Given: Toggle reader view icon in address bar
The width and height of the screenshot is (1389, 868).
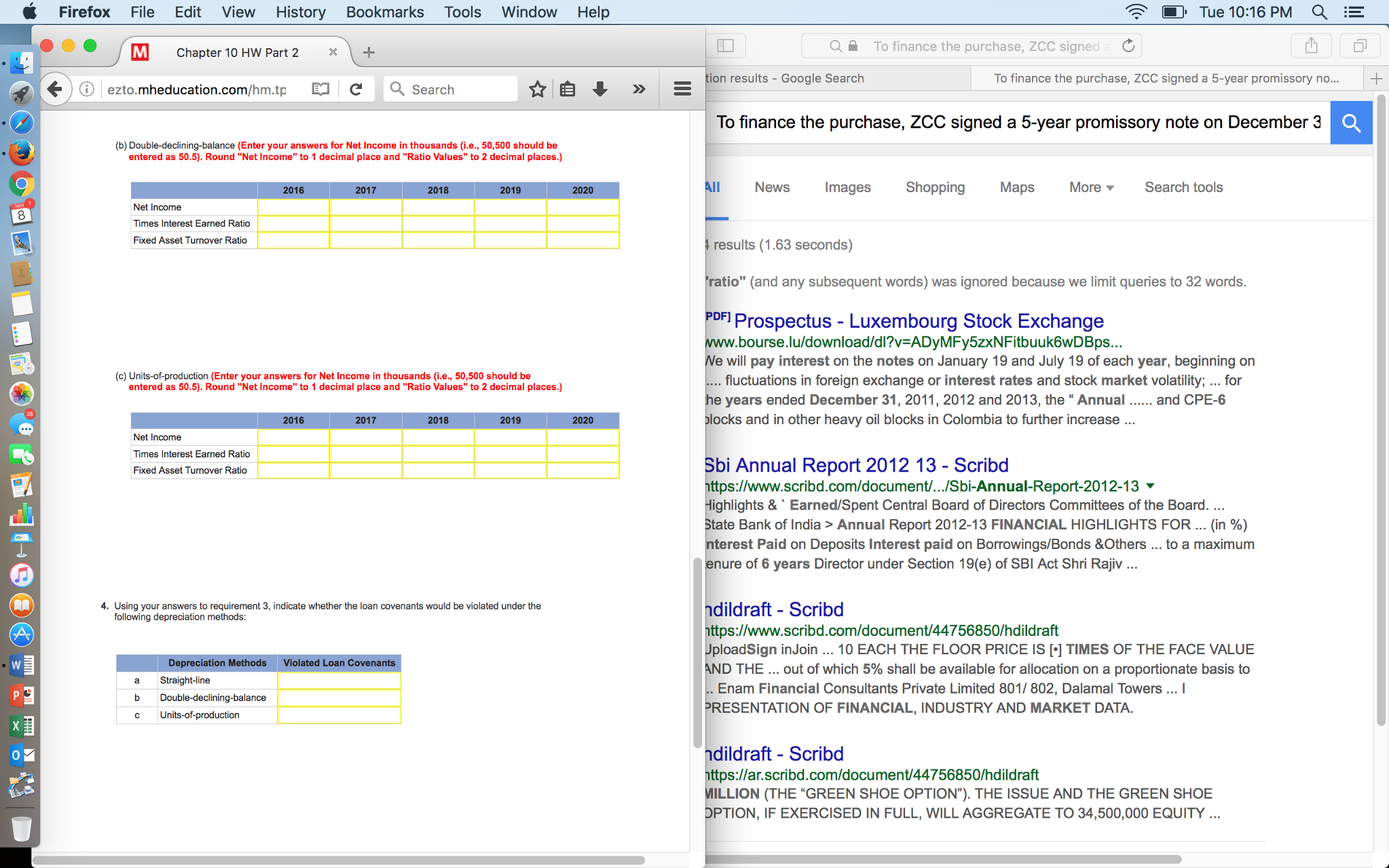Looking at the screenshot, I should click(x=320, y=89).
